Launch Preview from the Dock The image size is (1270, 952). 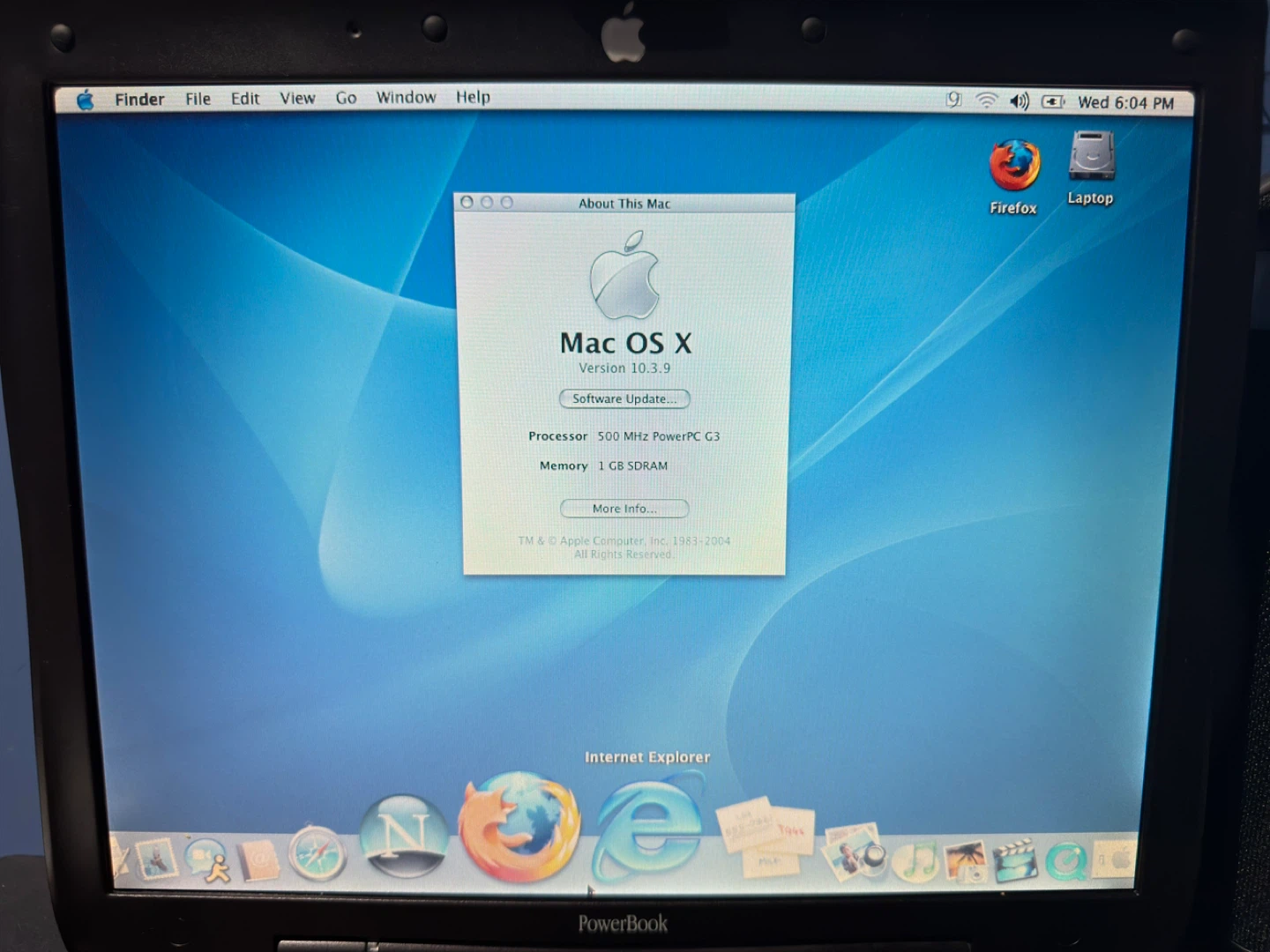pos(854,853)
